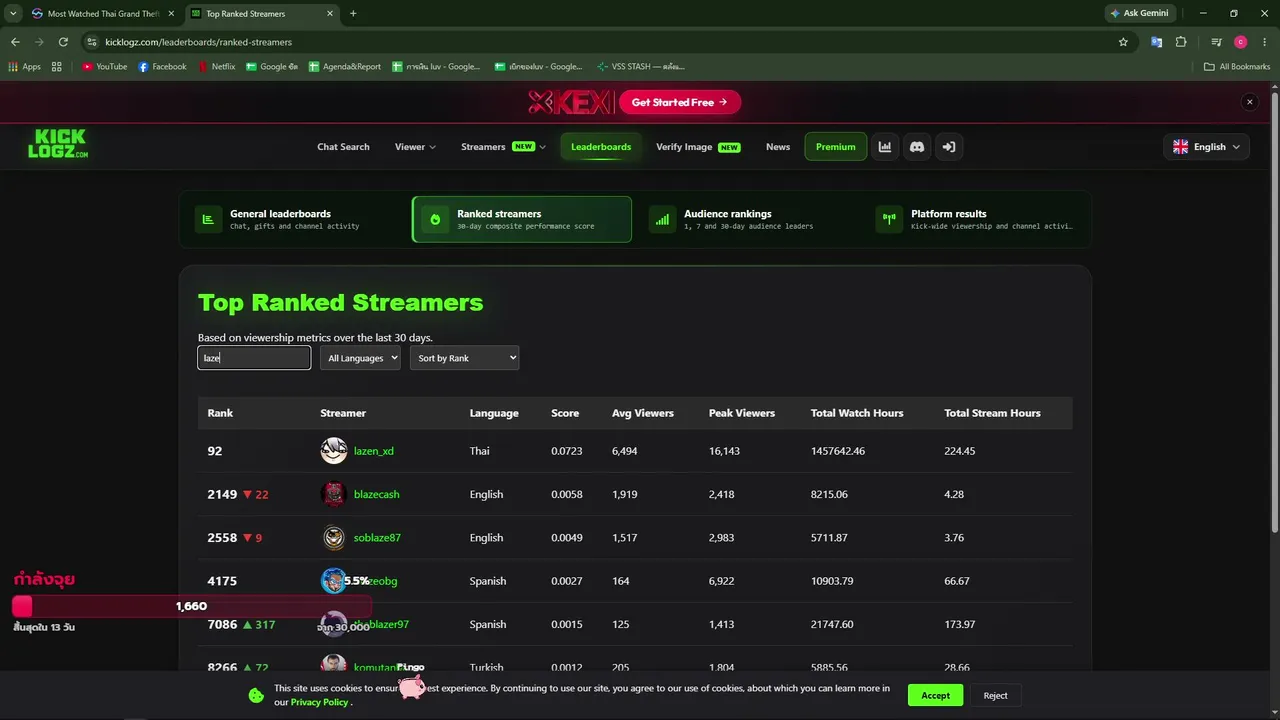Image resolution: width=1280 pixels, height=720 pixels.
Task: Open lazen_xd streamer link
Action: (374, 451)
